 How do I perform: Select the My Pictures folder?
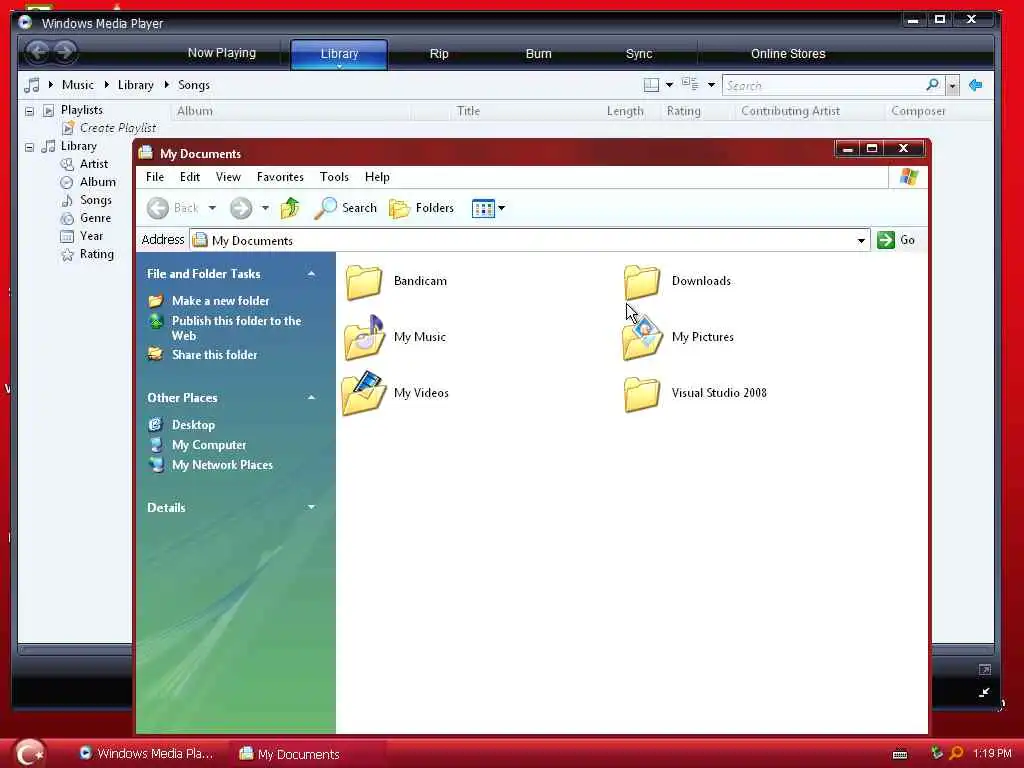point(679,337)
